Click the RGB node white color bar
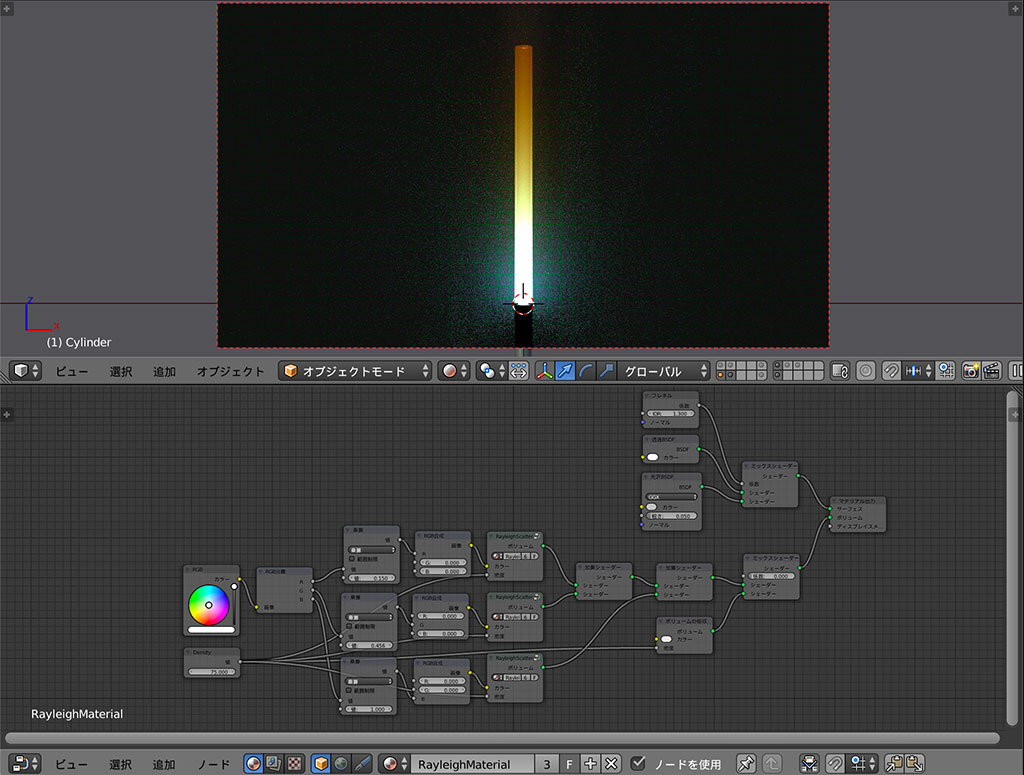 [211, 630]
